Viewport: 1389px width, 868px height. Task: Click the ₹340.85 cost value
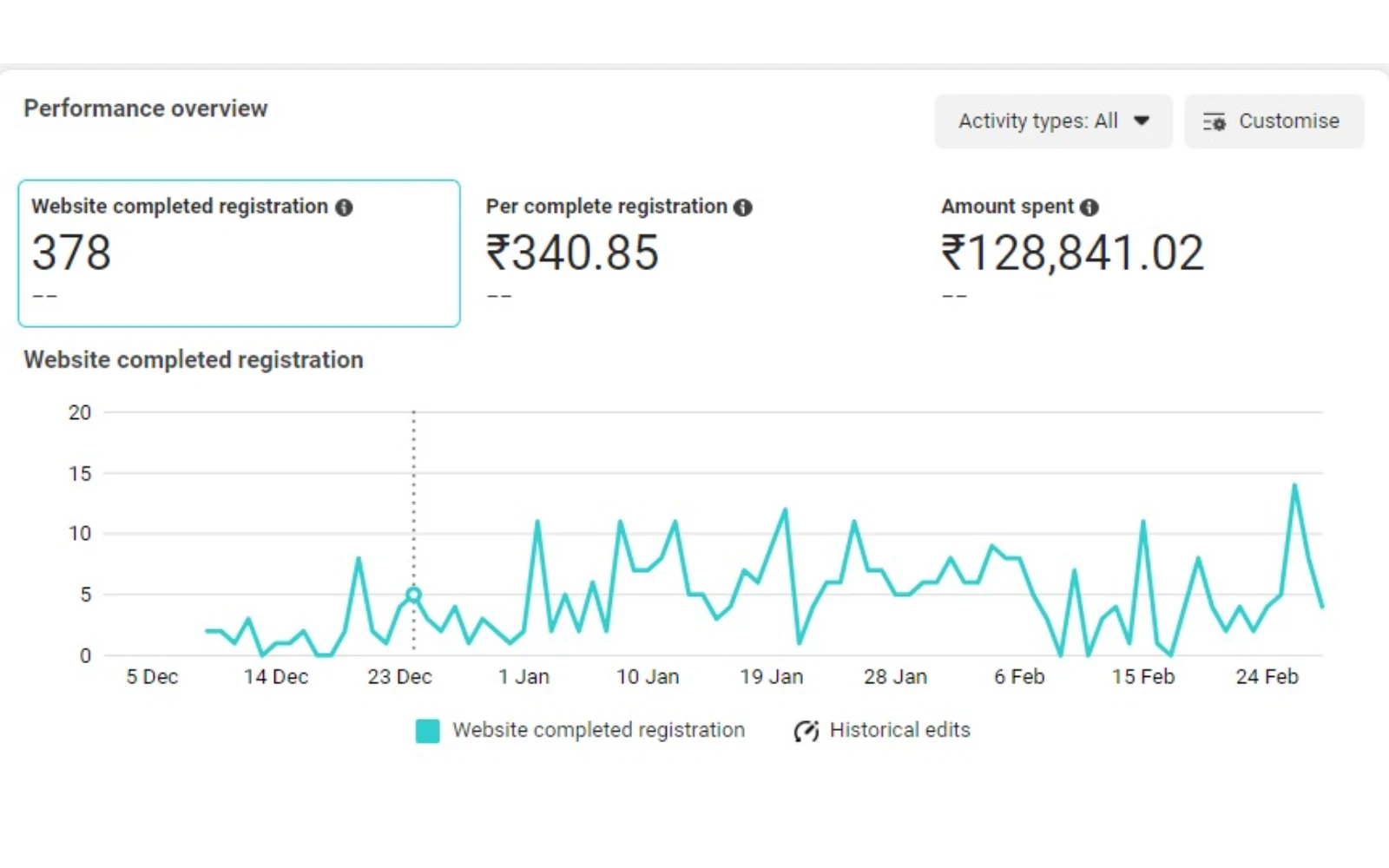[572, 253]
